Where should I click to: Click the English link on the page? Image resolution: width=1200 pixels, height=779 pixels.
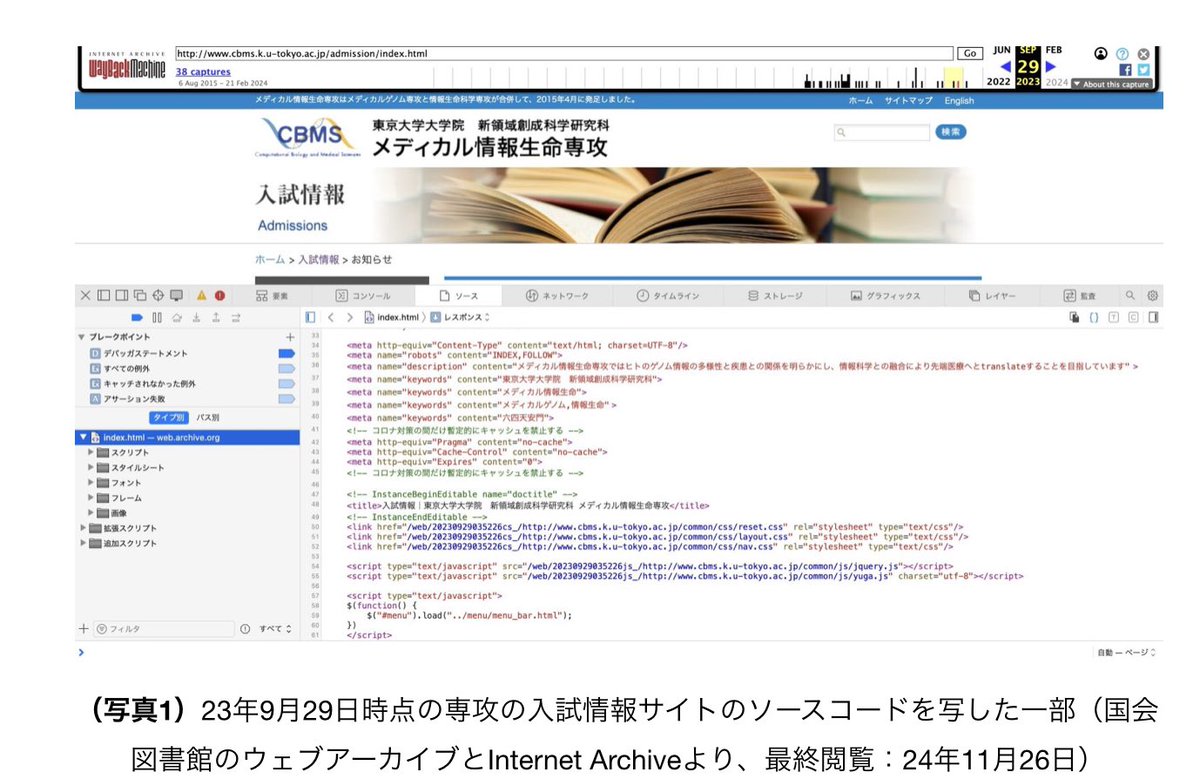pyautogui.click(x=958, y=101)
